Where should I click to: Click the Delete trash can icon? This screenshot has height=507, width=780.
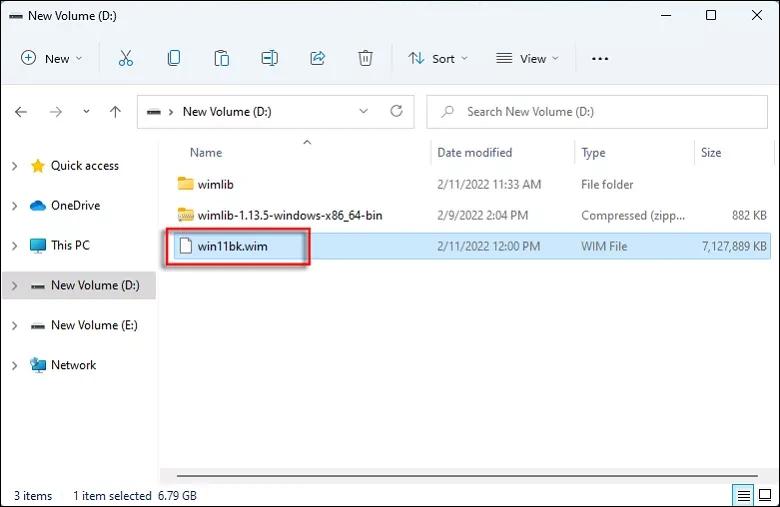click(365, 58)
